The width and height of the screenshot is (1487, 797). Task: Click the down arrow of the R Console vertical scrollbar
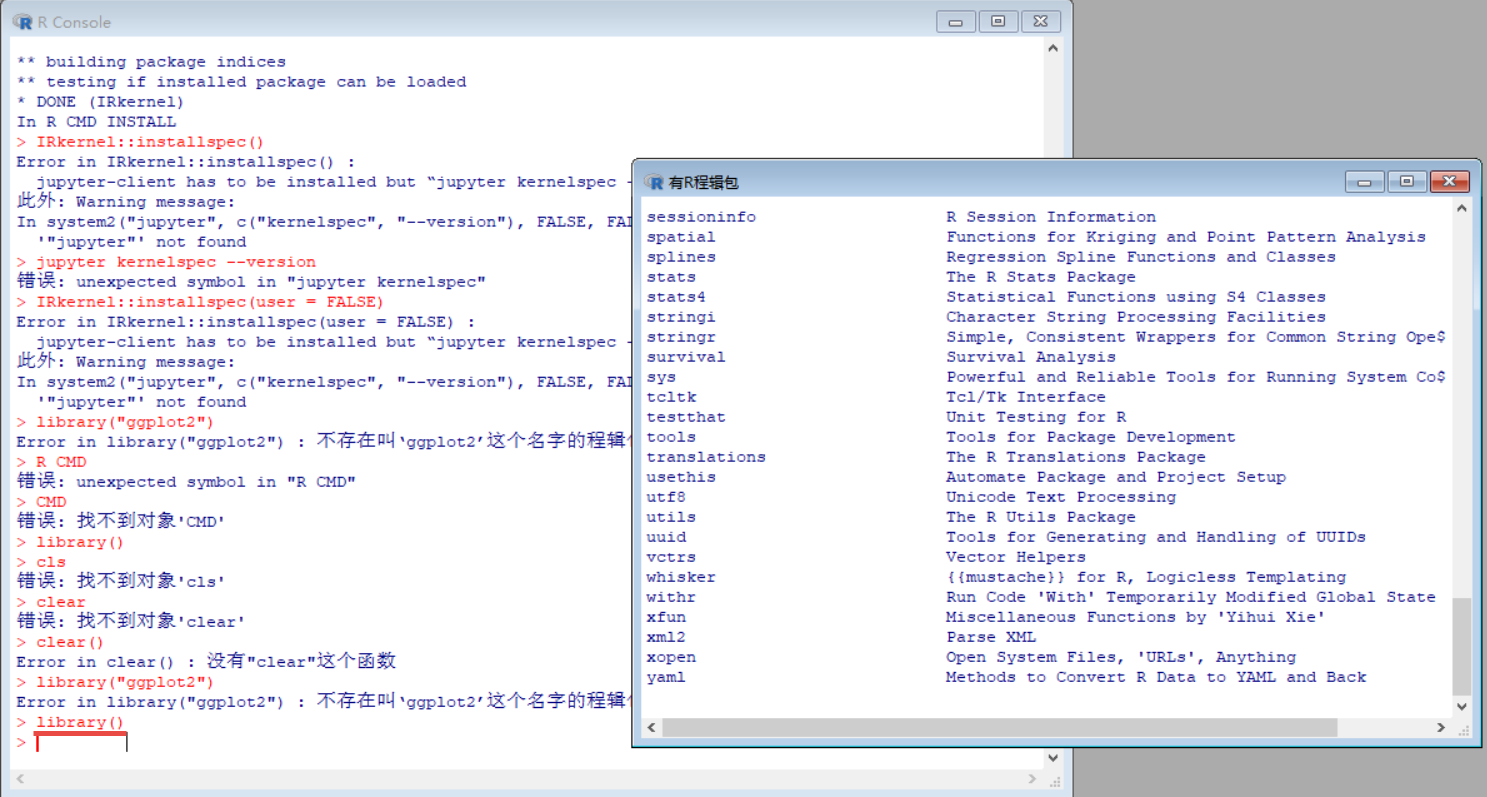1053,759
